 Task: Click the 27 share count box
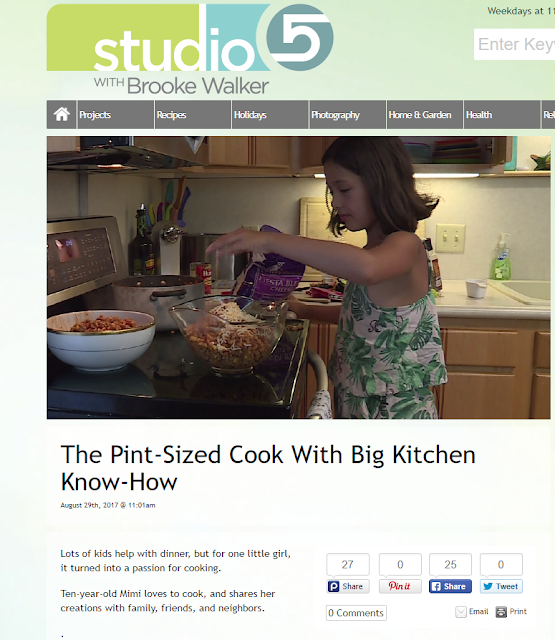[348, 564]
